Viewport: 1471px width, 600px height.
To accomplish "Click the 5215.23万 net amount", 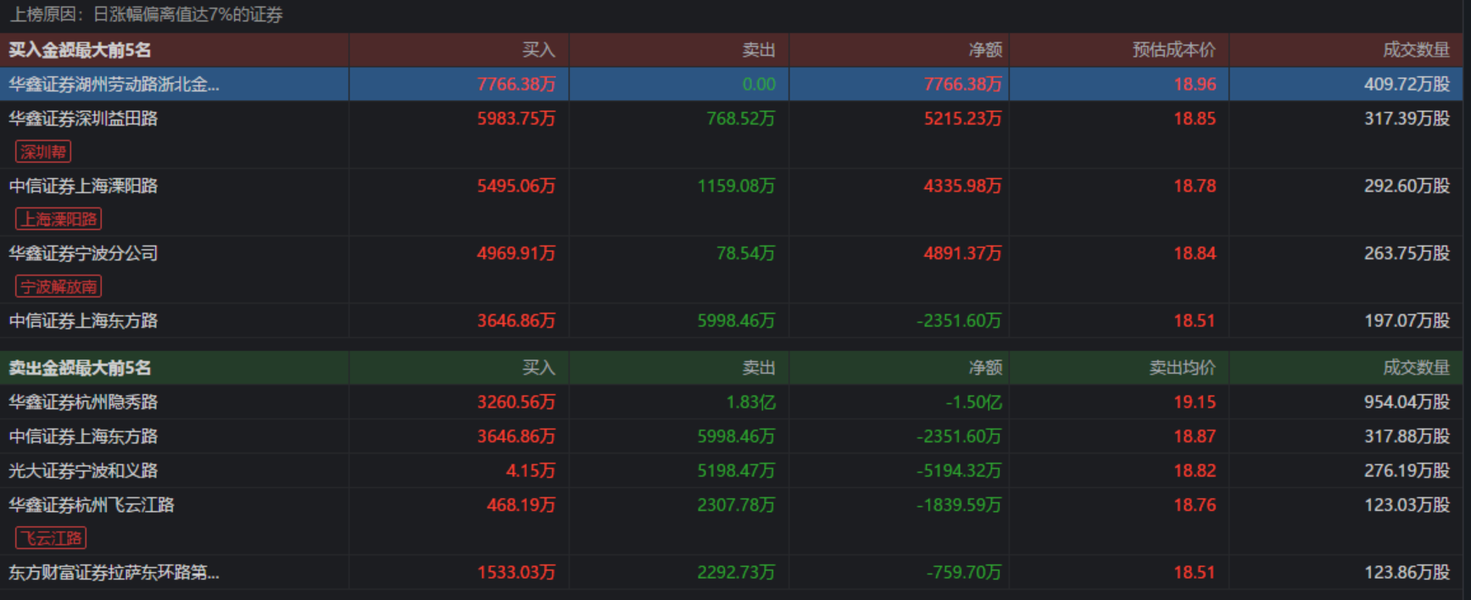I will tap(962, 119).
